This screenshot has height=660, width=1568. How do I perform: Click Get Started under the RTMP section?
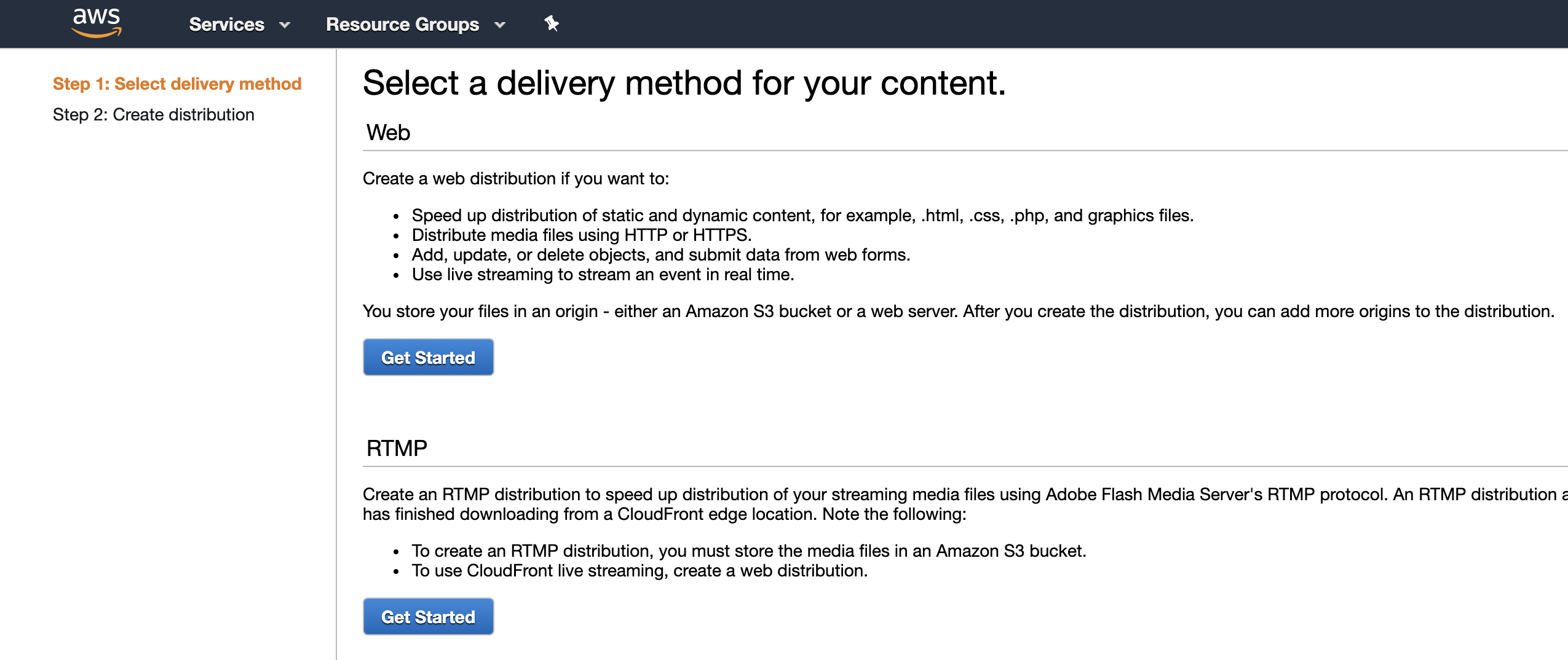(x=428, y=616)
